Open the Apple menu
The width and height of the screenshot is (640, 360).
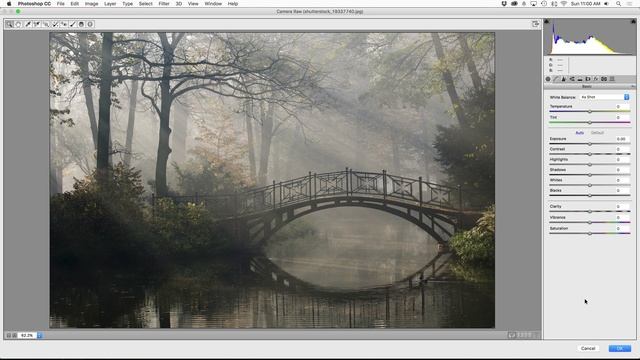tap(9, 4)
